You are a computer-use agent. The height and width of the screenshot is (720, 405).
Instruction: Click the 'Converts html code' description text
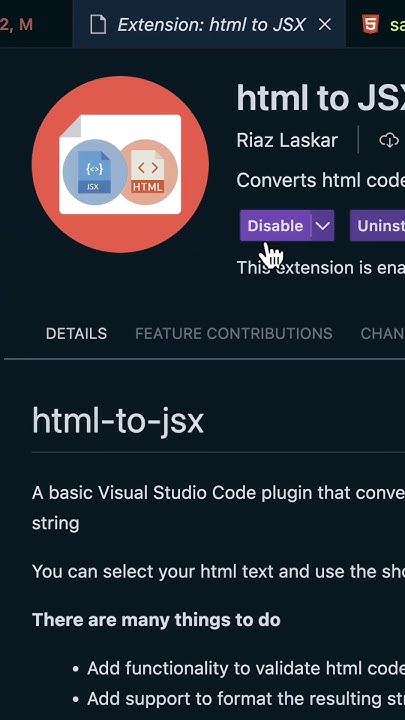(x=321, y=180)
